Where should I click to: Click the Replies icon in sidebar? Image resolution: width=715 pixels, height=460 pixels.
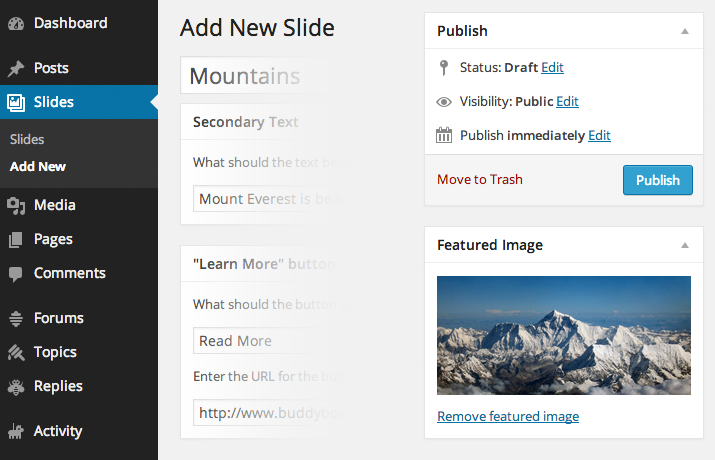coord(16,387)
